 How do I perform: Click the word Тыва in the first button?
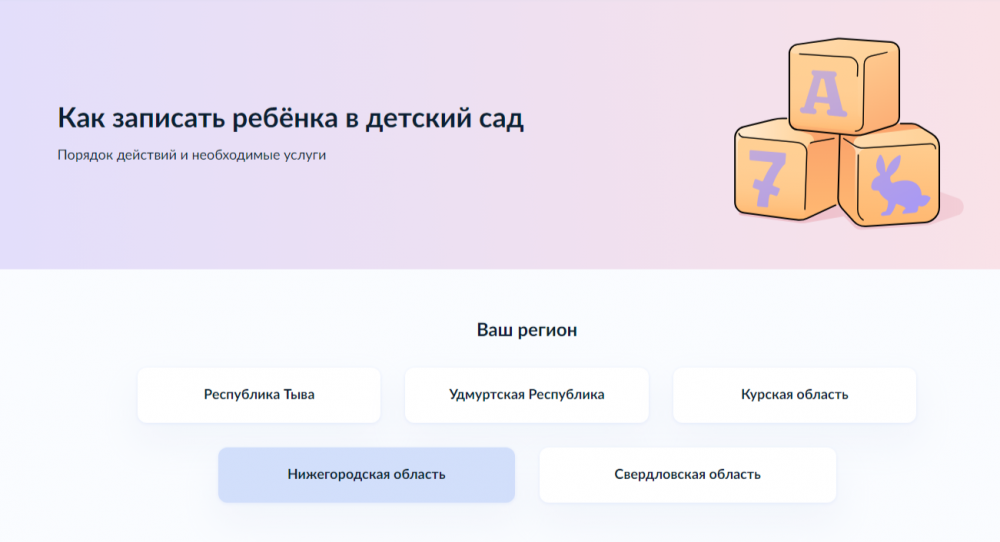coord(299,395)
